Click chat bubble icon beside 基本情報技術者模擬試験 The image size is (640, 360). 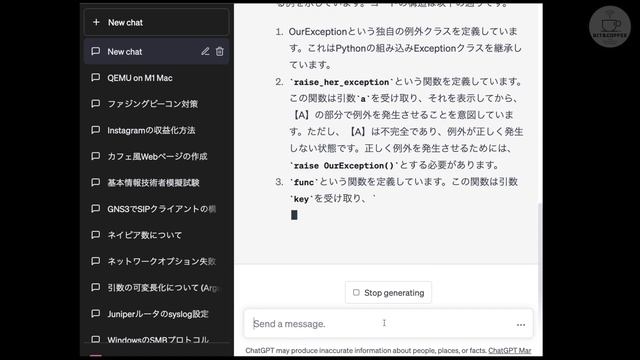coord(96,182)
